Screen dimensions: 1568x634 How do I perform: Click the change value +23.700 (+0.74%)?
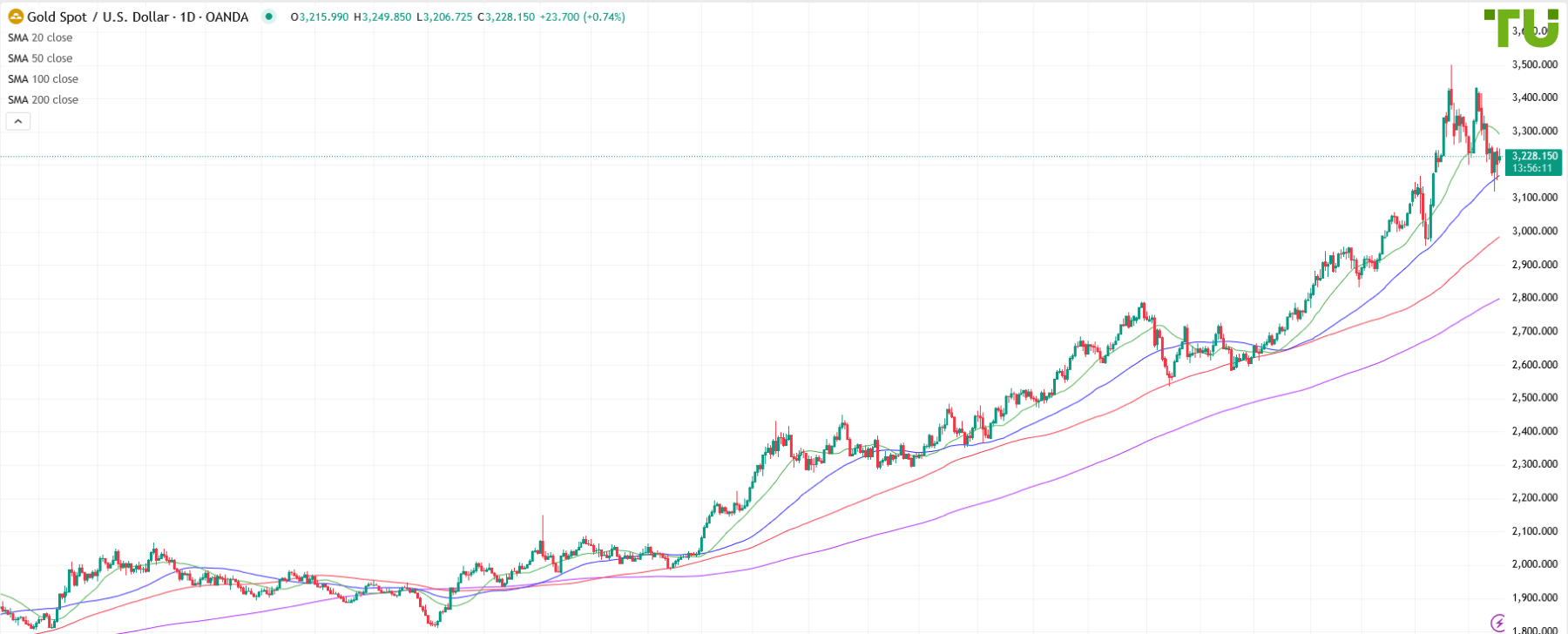click(x=583, y=17)
